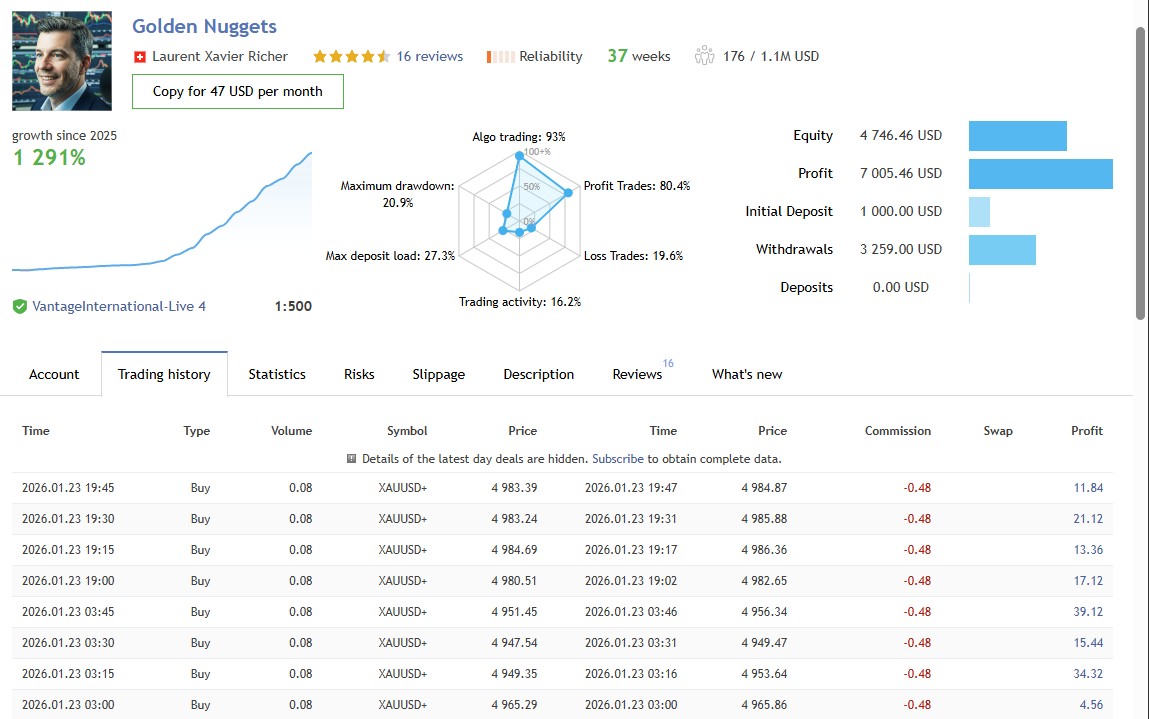This screenshot has height=719, width=1149.
Task: Click close price 4 982.65
Action: pos(764,581)
